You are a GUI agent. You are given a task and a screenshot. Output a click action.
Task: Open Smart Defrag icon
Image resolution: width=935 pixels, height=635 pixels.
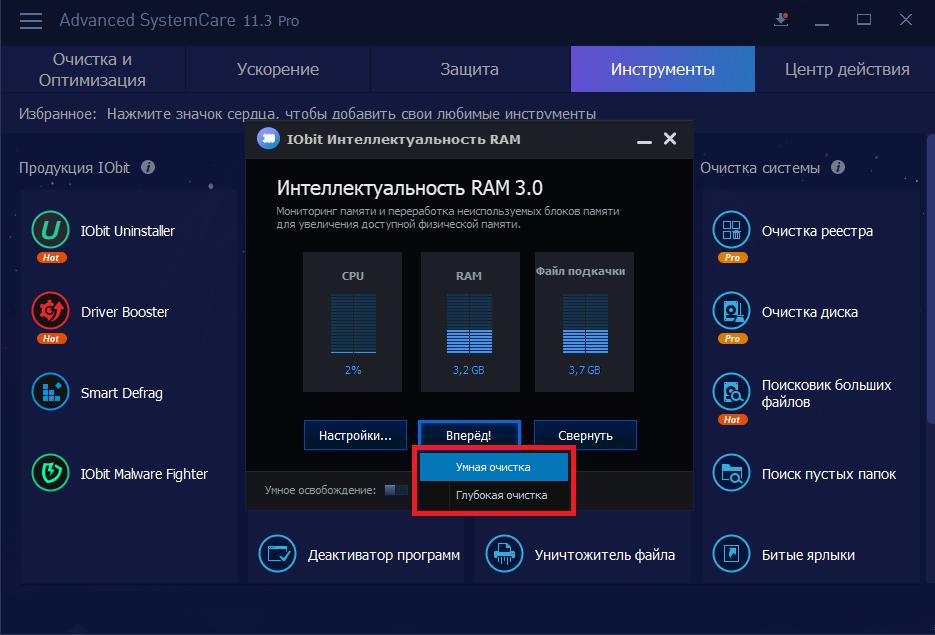pos(51,392)
